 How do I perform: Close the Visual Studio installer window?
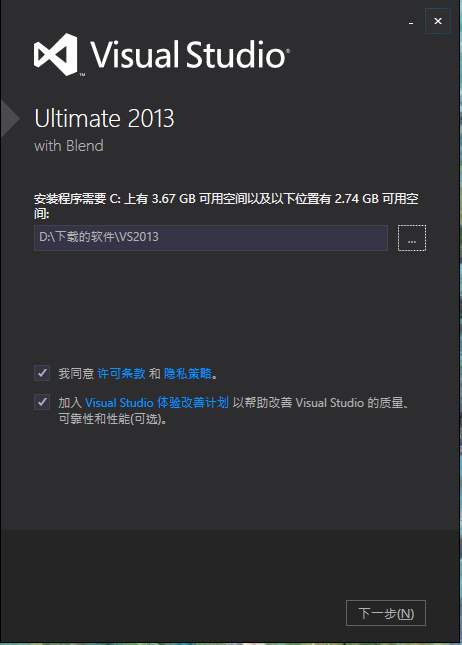[x=438, y=21]
